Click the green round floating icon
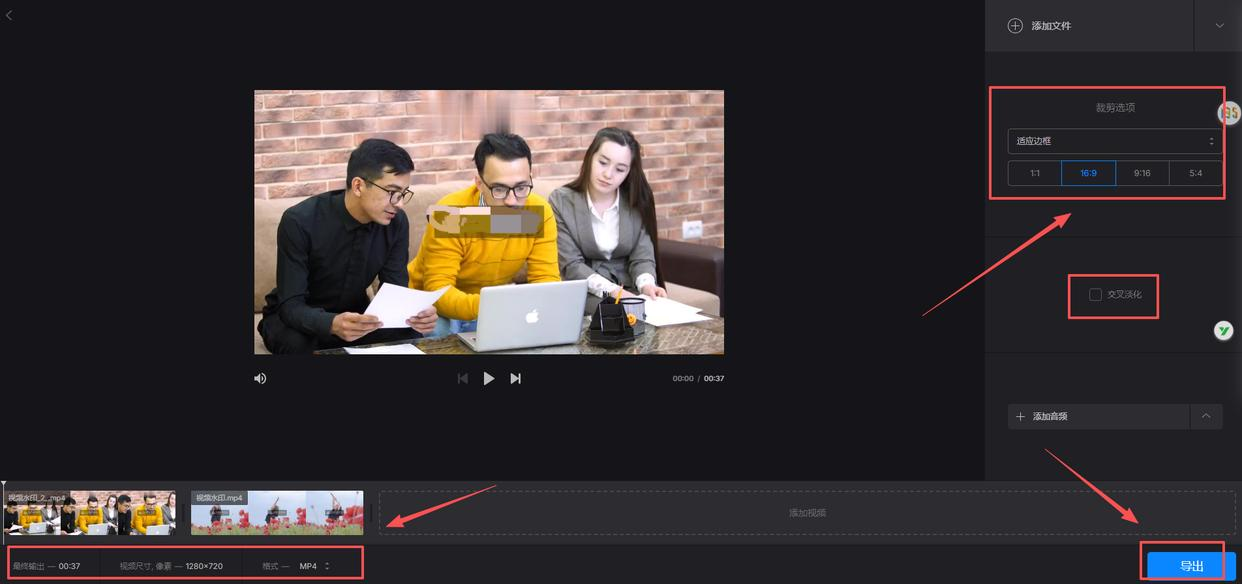Viewport: 1242px width, 584px height. 1223,331
